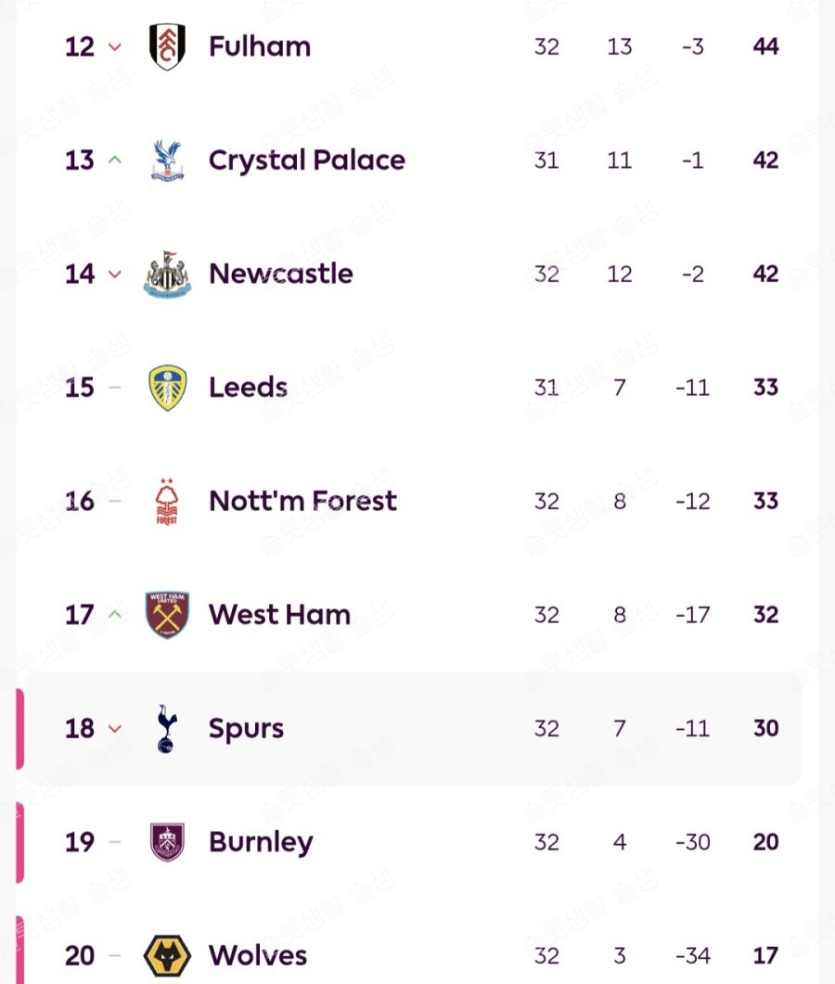Tap the Nottingham Forest tree logo
This screenshot has height=984, width=835.
[167, 501]
